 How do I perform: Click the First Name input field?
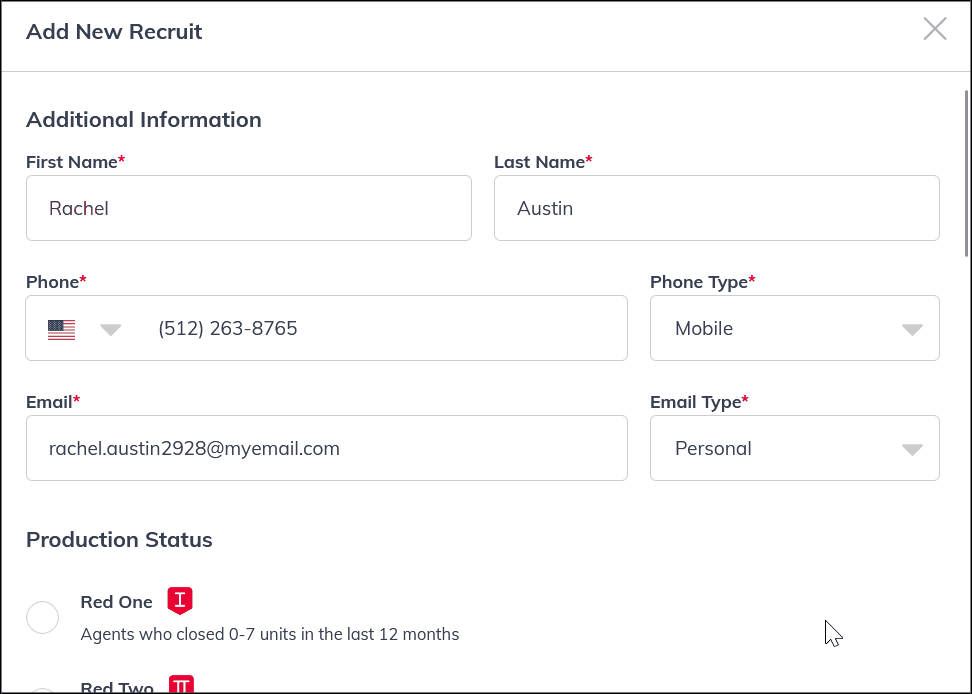coord(248,208)
